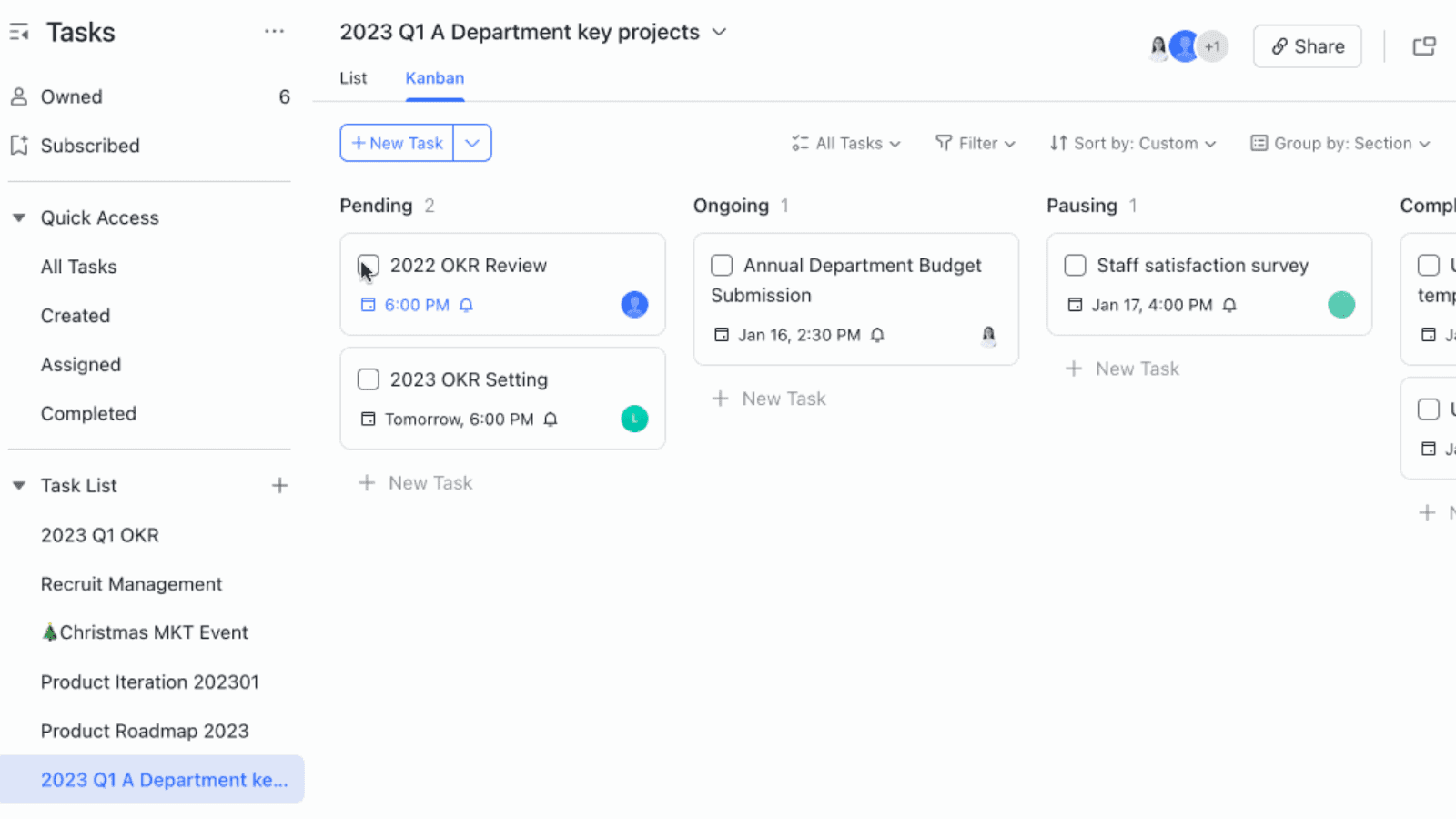
Task: Expand the New Task button dropdown arrow
Action: click(472, 143)
